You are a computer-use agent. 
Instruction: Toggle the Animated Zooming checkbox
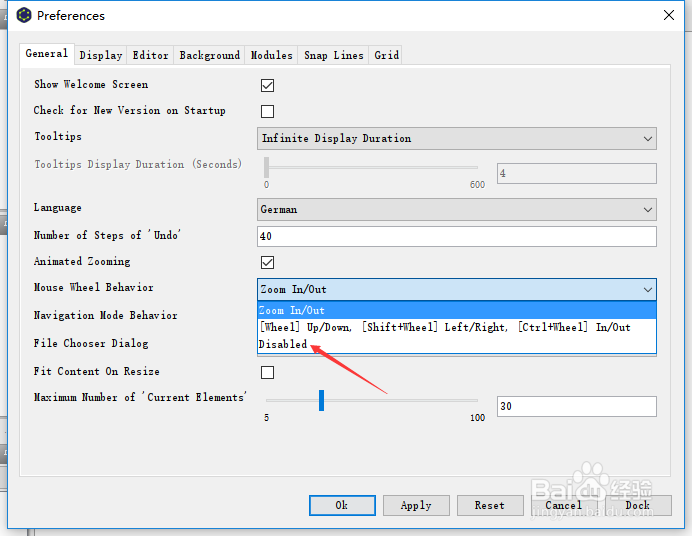(x=267, y=262)
